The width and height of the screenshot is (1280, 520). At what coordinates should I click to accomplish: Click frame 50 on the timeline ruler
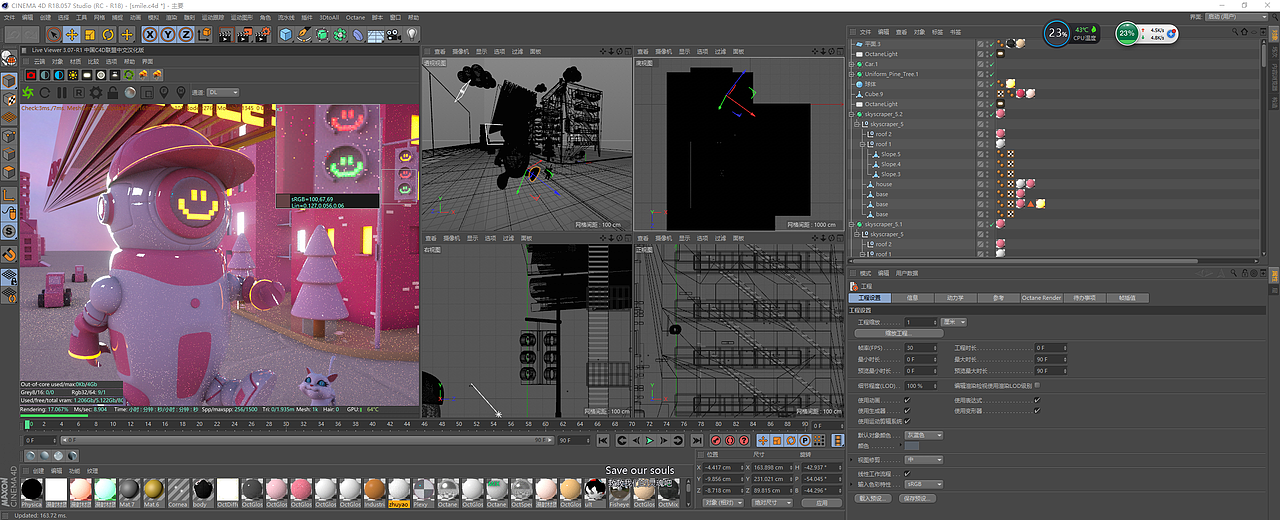(x=461, y=424)
